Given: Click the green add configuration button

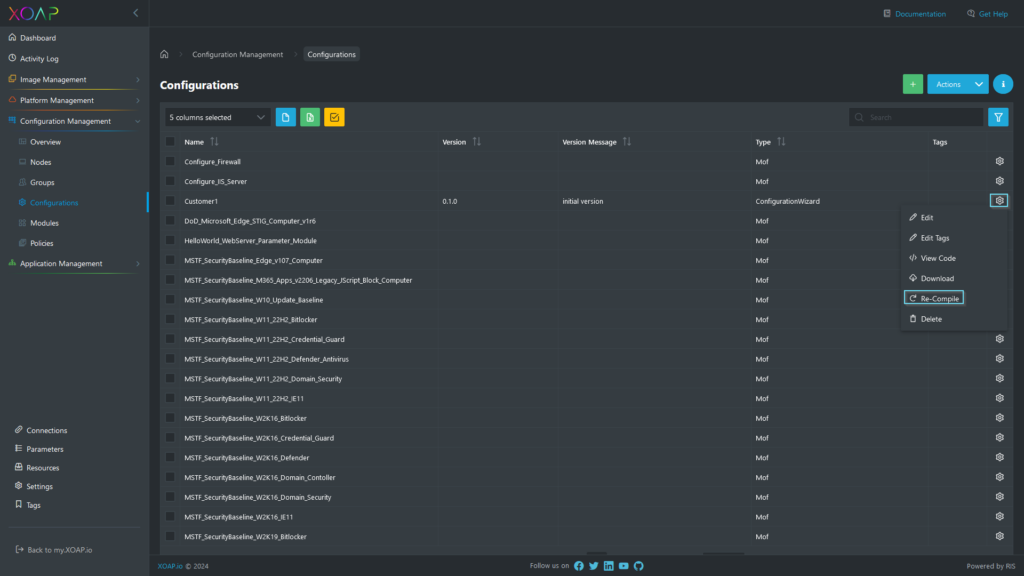Looking at the screenshot, I should click(913, 84).
